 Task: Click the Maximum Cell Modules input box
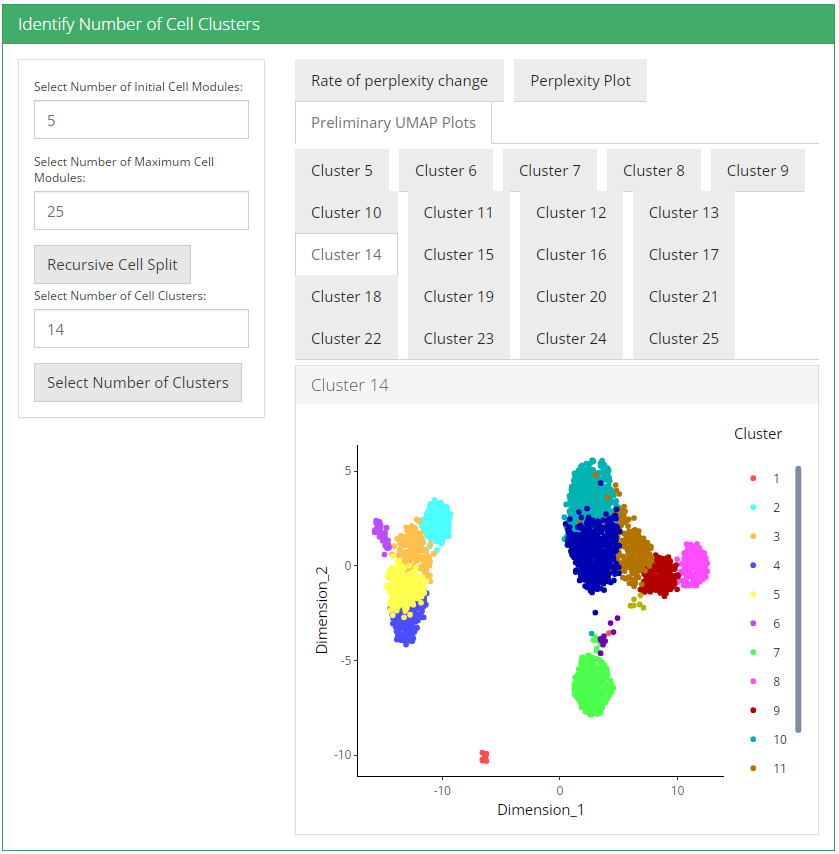click(141, 211)
